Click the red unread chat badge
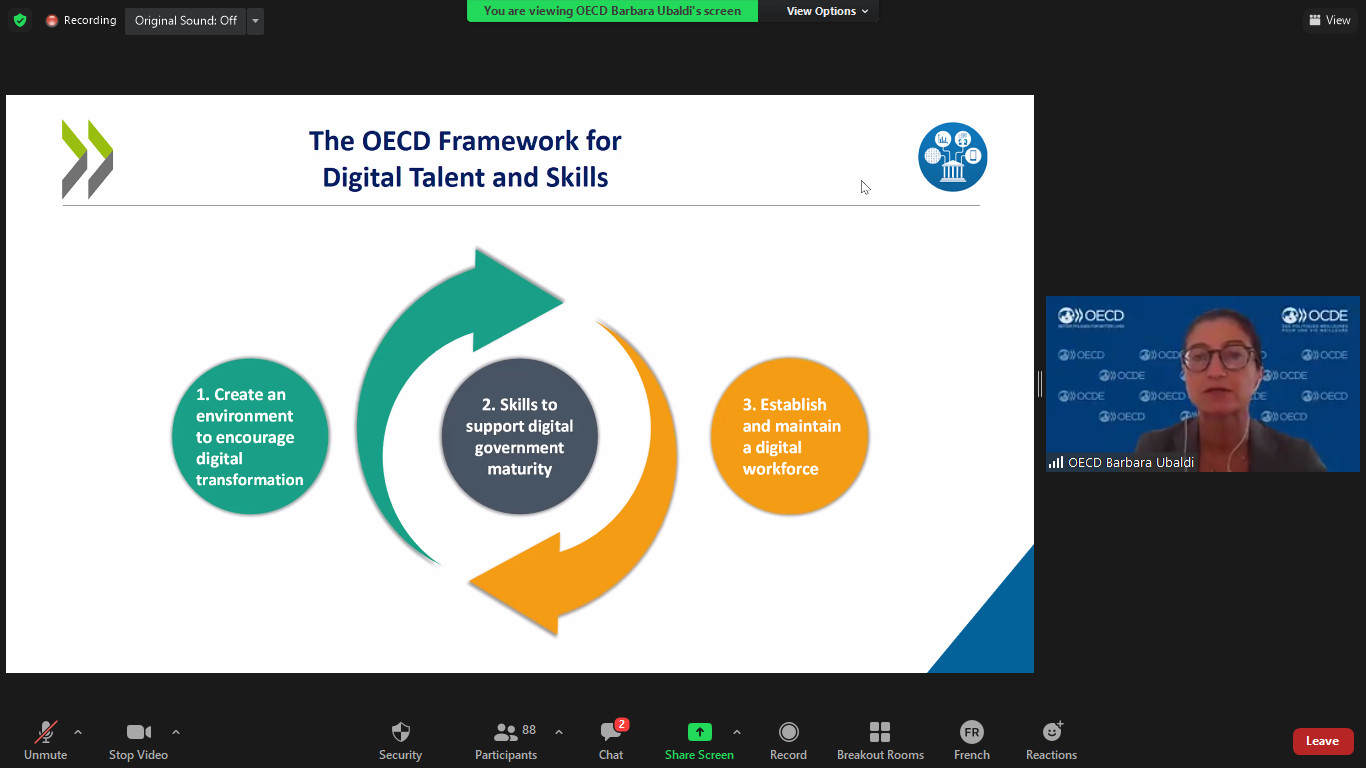The height and width of the screenshot is (768, 1366). tap(622, 725)
